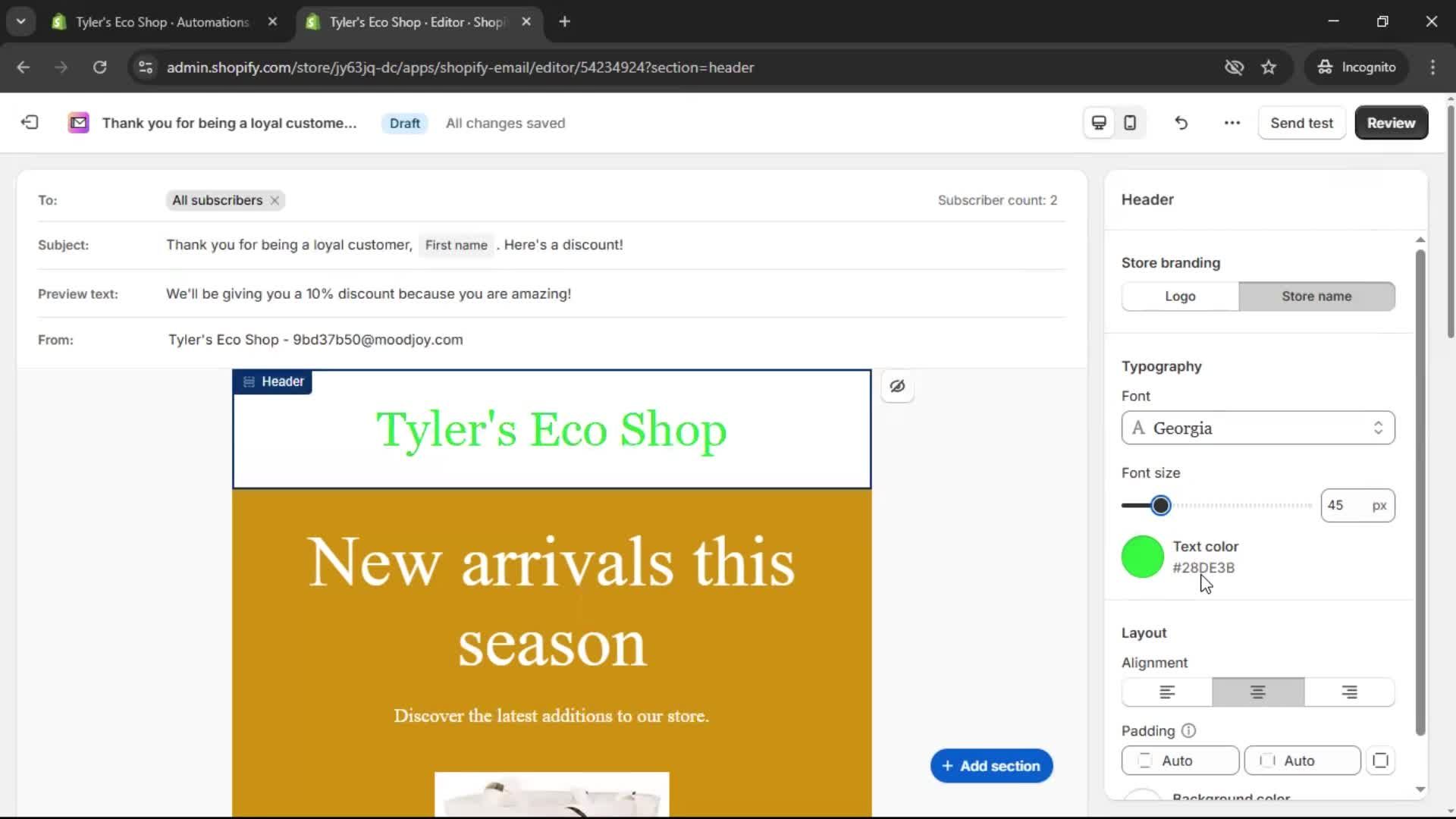Screen dimensions: 1456x819
Task: Select the desktop preview icon
Action: point(1098,122)
